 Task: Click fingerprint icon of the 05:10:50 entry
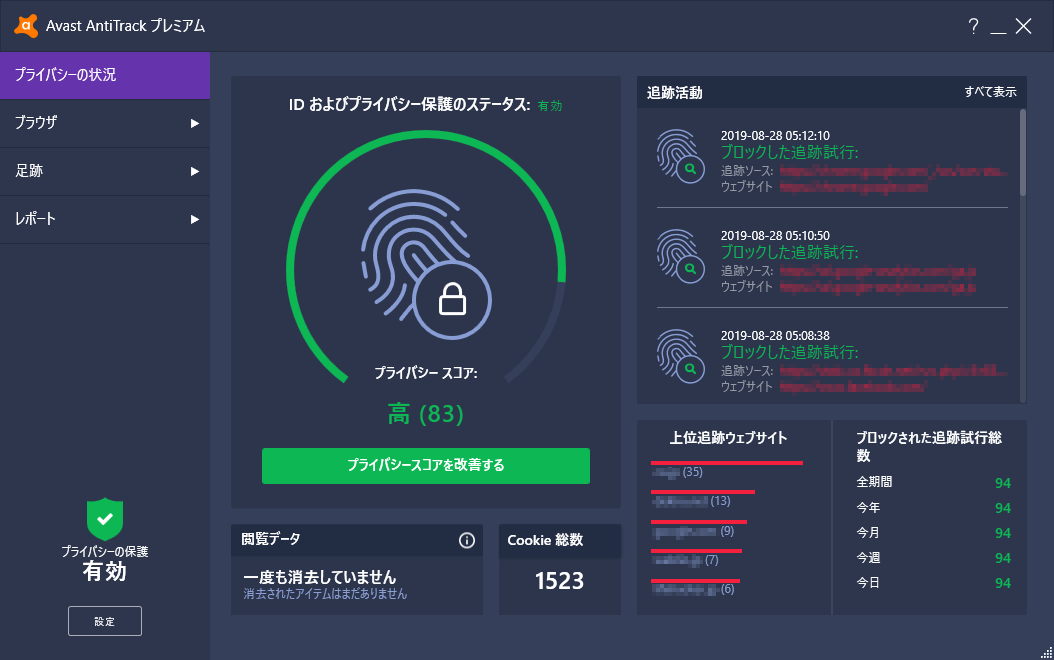click(681, 258)
